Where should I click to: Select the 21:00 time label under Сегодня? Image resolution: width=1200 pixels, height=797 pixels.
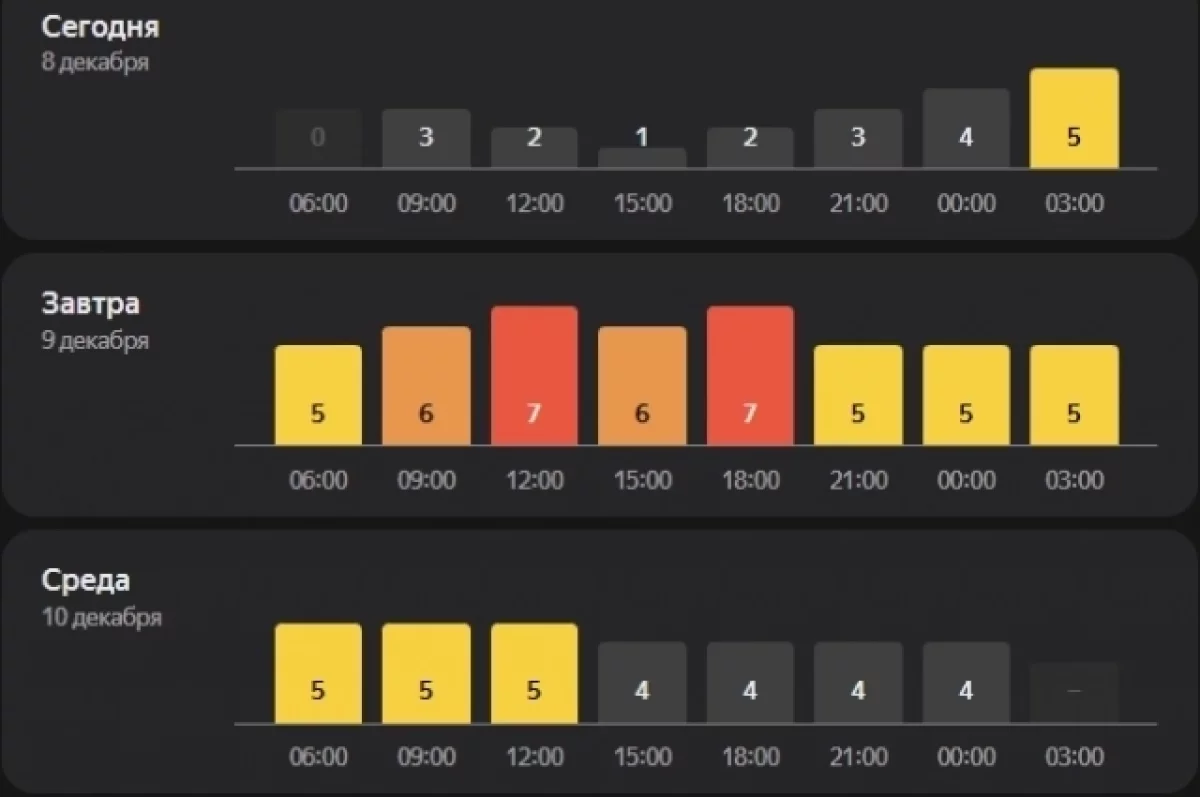tap(858, 204)
